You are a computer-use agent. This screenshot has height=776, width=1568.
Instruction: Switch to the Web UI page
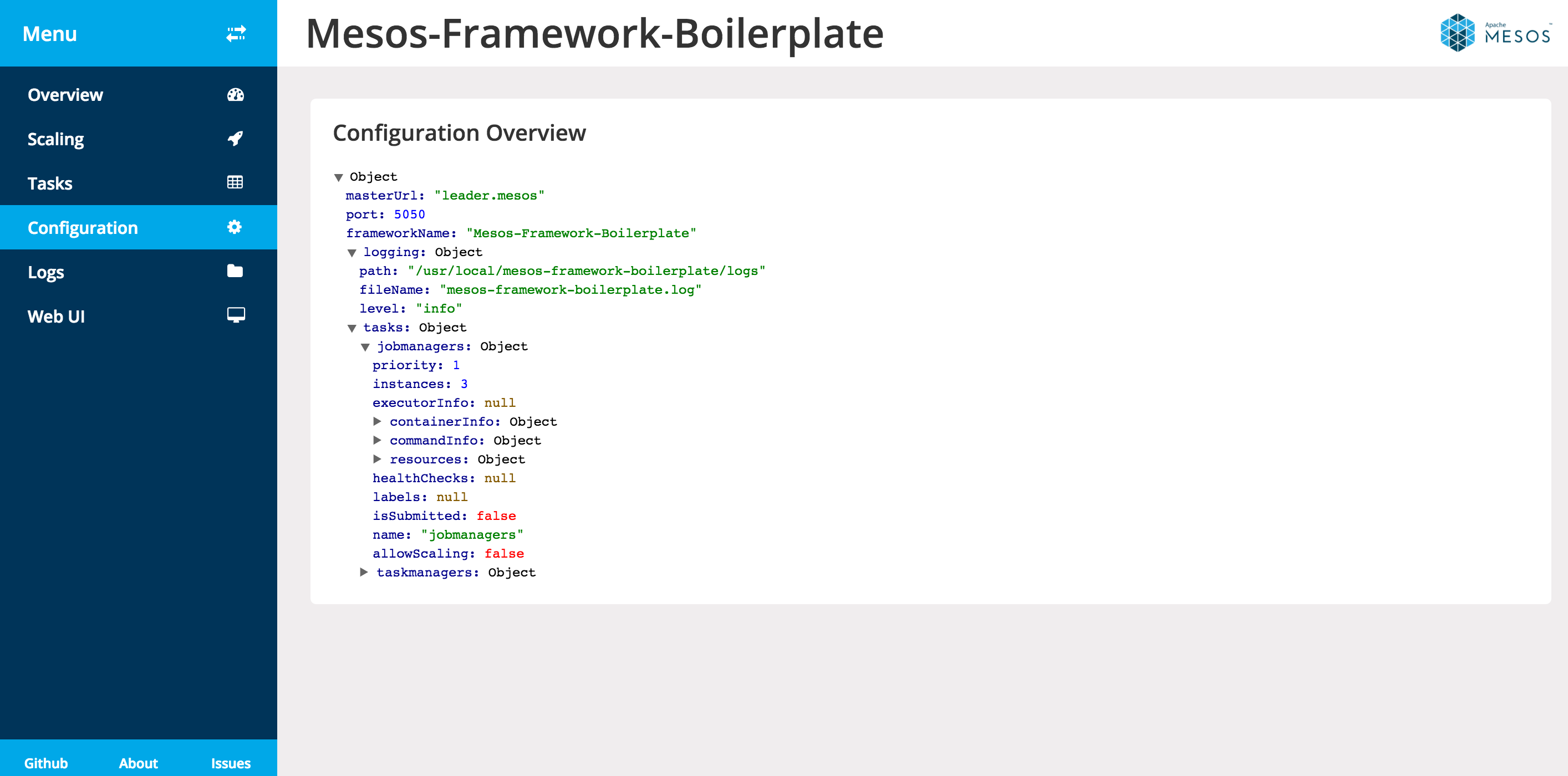[138, 316]
